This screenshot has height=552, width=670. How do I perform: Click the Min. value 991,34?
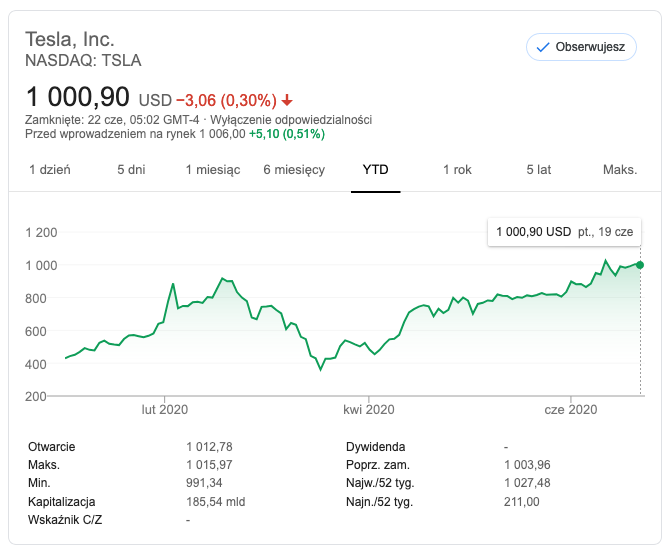(204, 483)
